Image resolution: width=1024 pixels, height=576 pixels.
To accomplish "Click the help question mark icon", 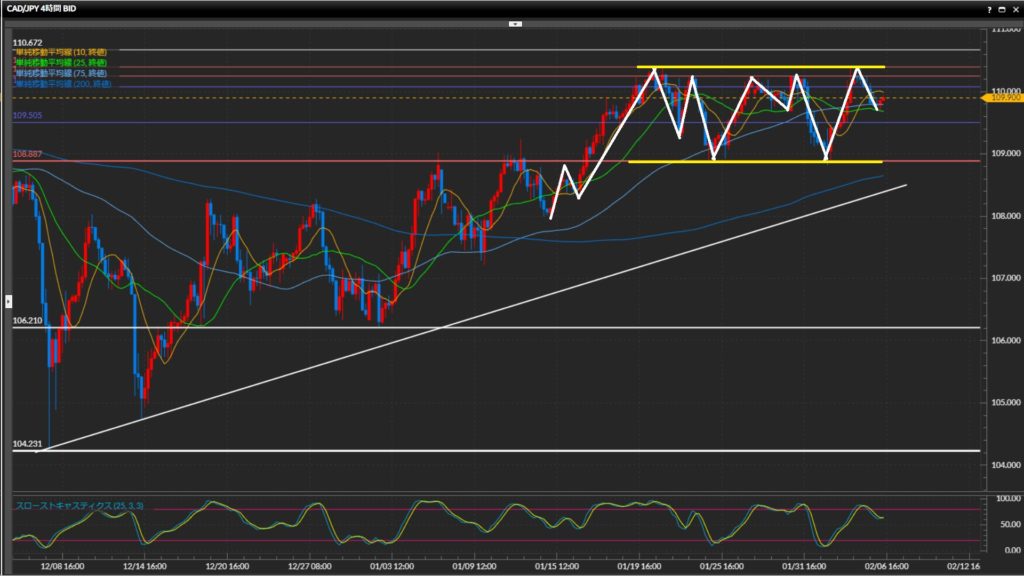I will point(989,7).
